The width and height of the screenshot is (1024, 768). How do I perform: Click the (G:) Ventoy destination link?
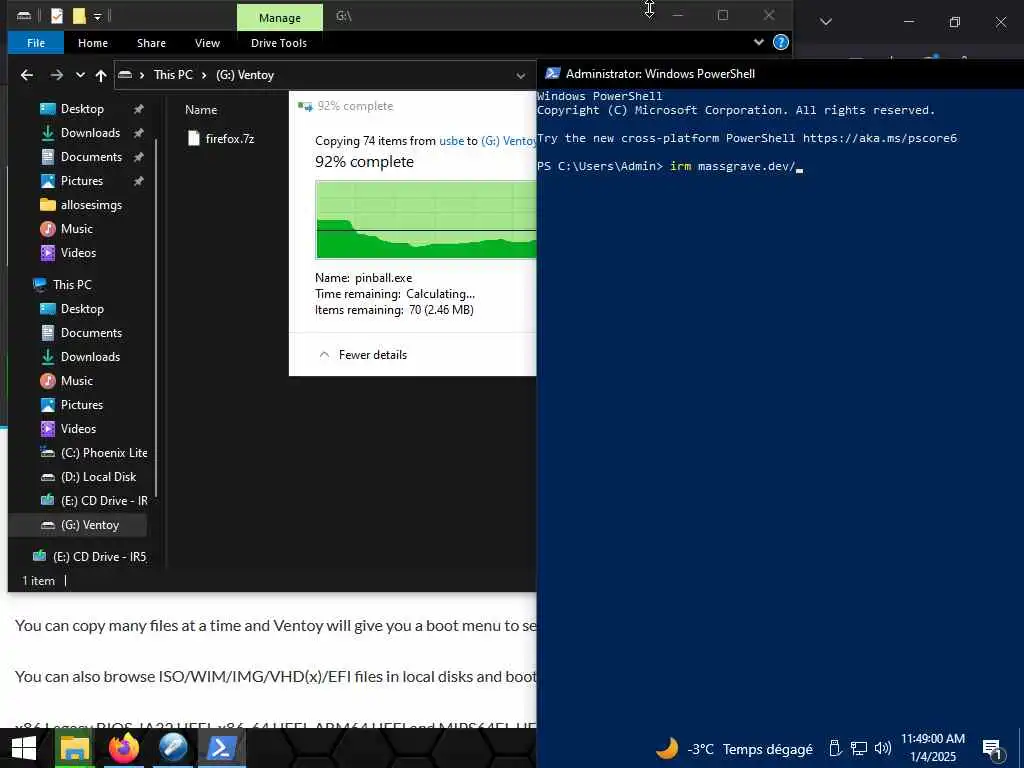pos(508,141)
